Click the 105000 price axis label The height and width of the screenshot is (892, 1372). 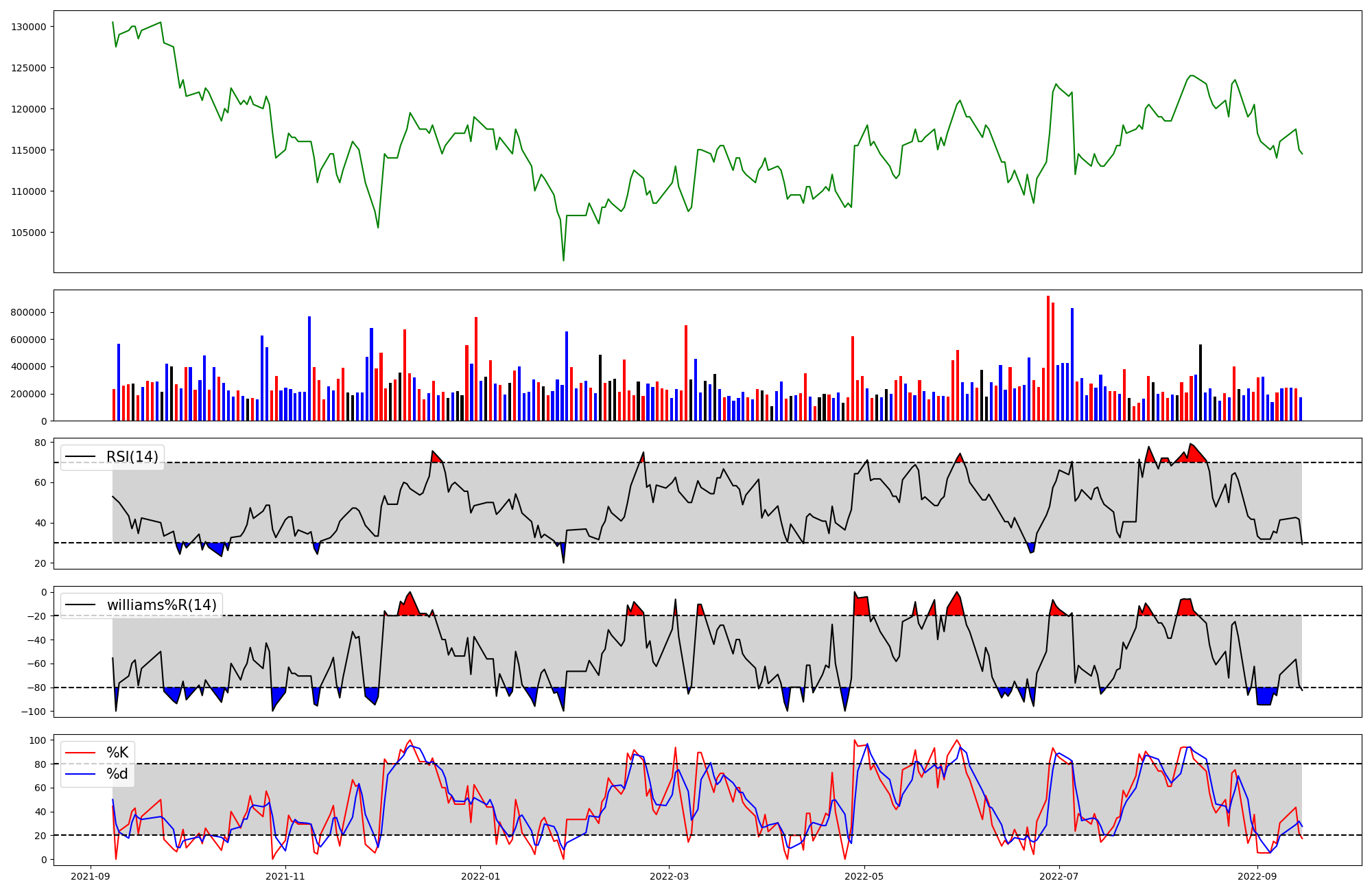pos(28,233)
